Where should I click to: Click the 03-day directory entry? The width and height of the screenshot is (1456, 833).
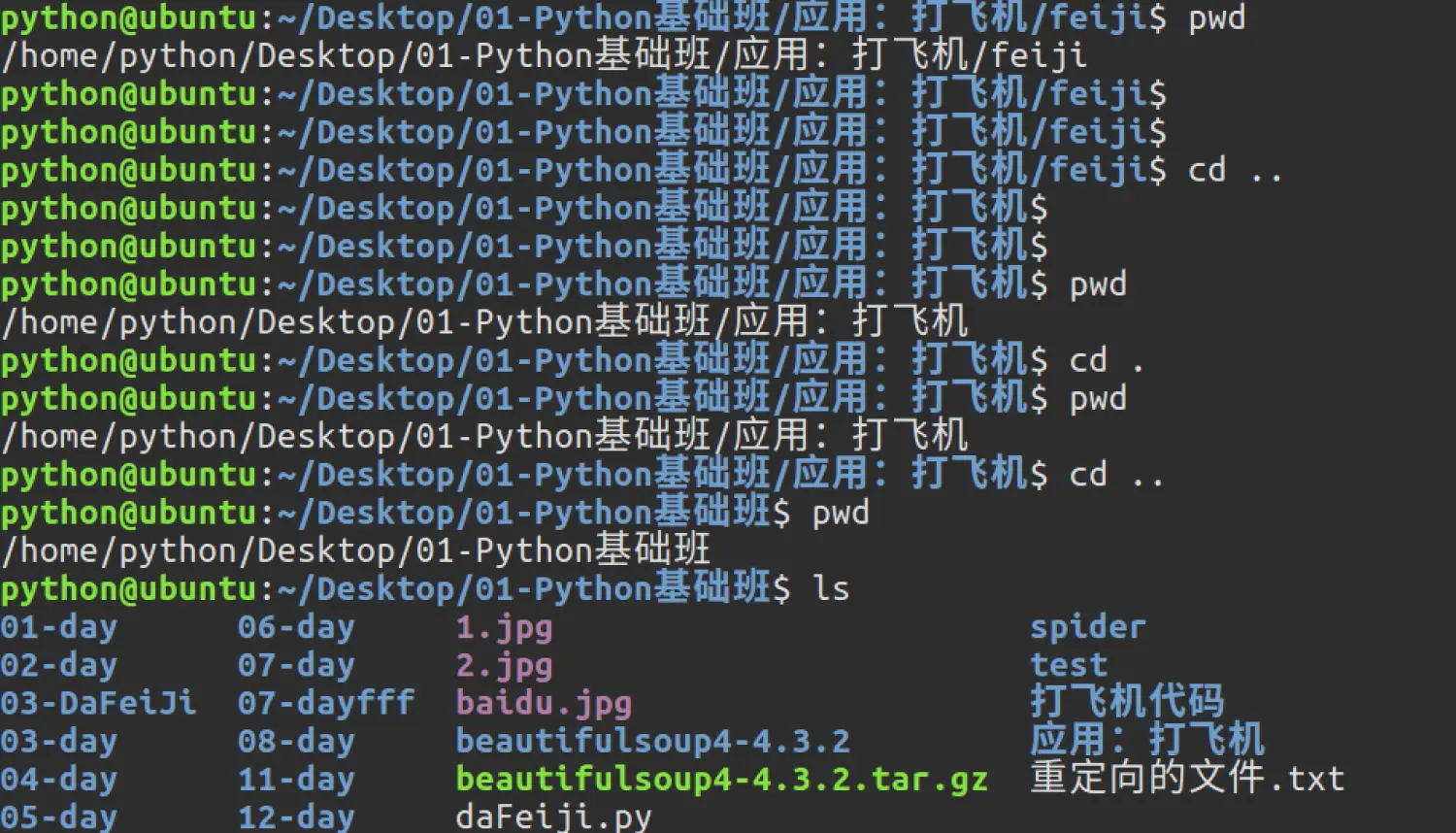[58, 741]
